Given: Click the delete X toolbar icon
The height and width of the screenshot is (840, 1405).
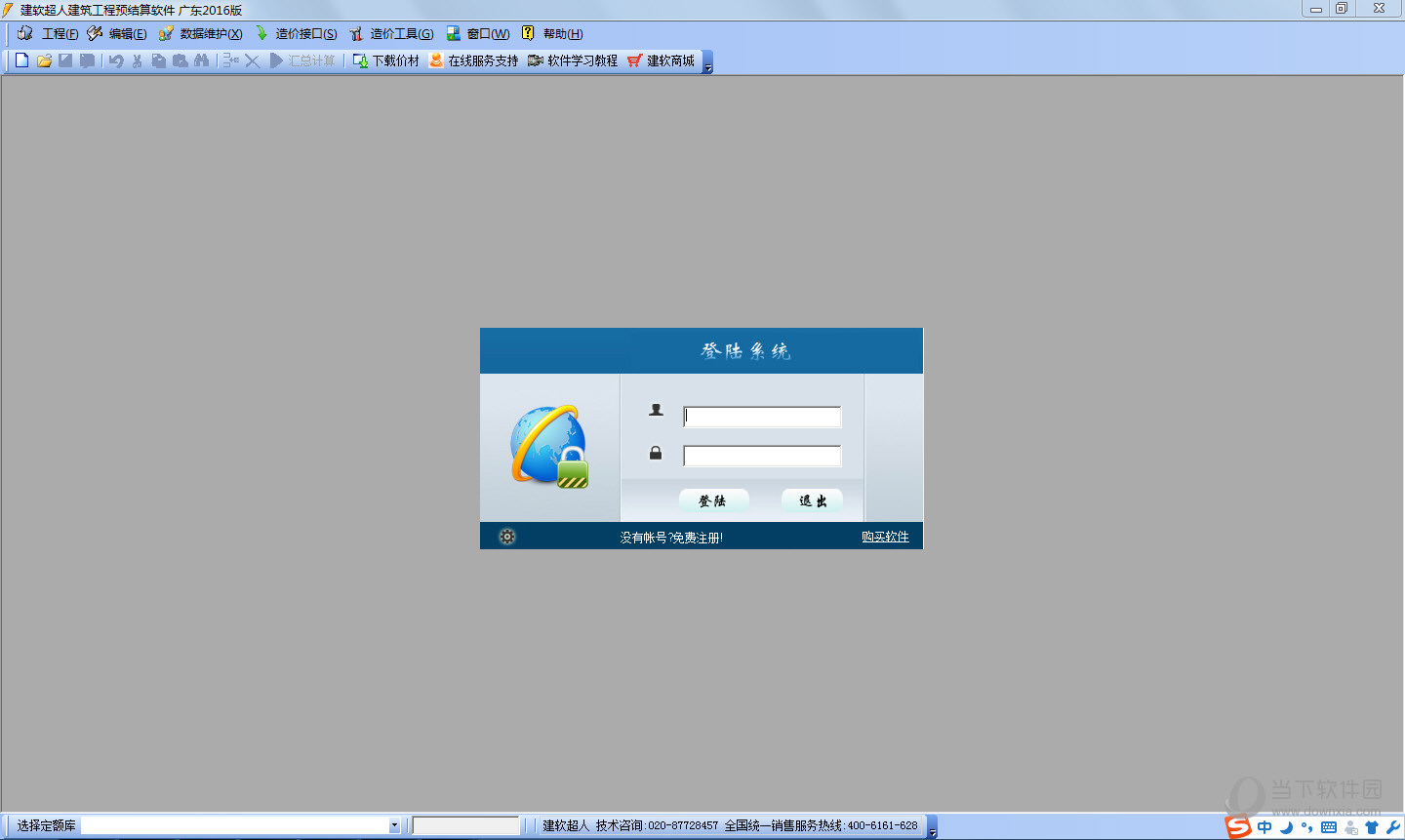Looking at the screenshot, I should (x=252, y=60).
